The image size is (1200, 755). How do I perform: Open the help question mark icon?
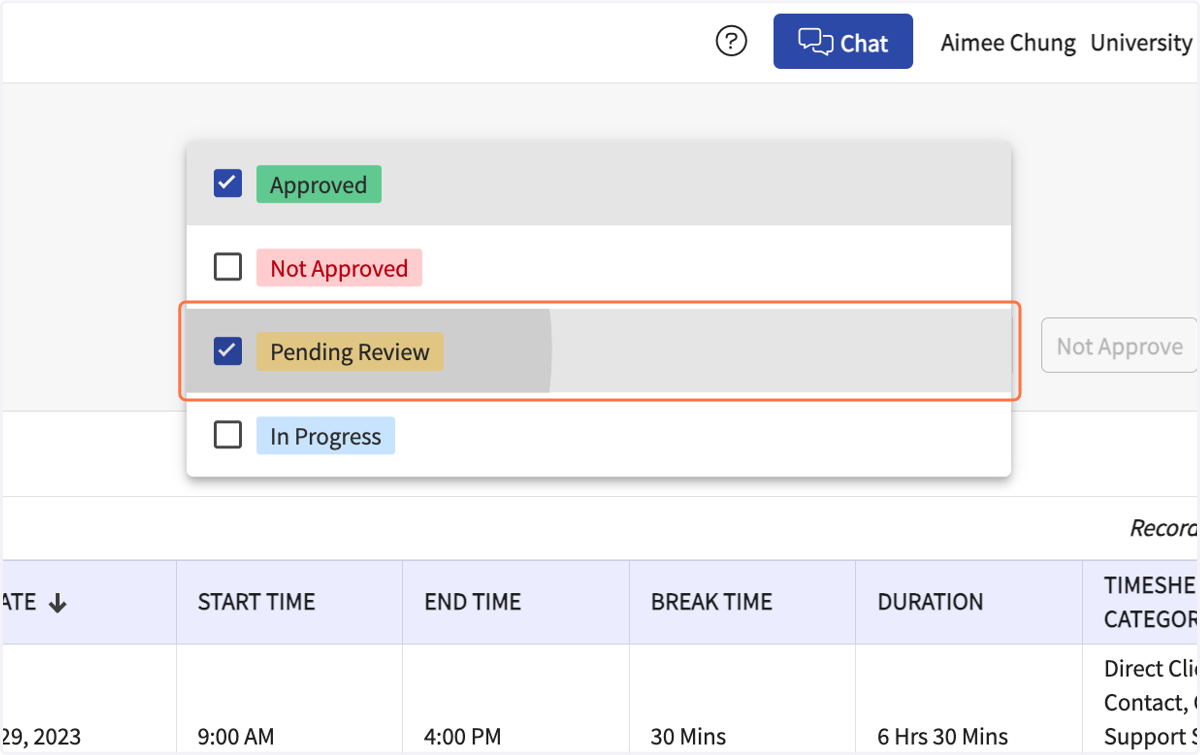(732, 42)
